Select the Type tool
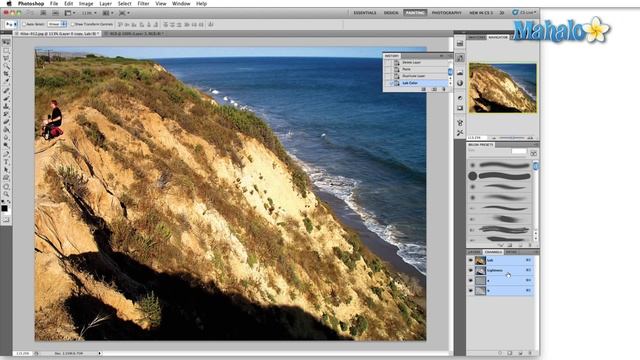Image resolution: width=640 pixels, height=360 pixels. tap(6, 162)
